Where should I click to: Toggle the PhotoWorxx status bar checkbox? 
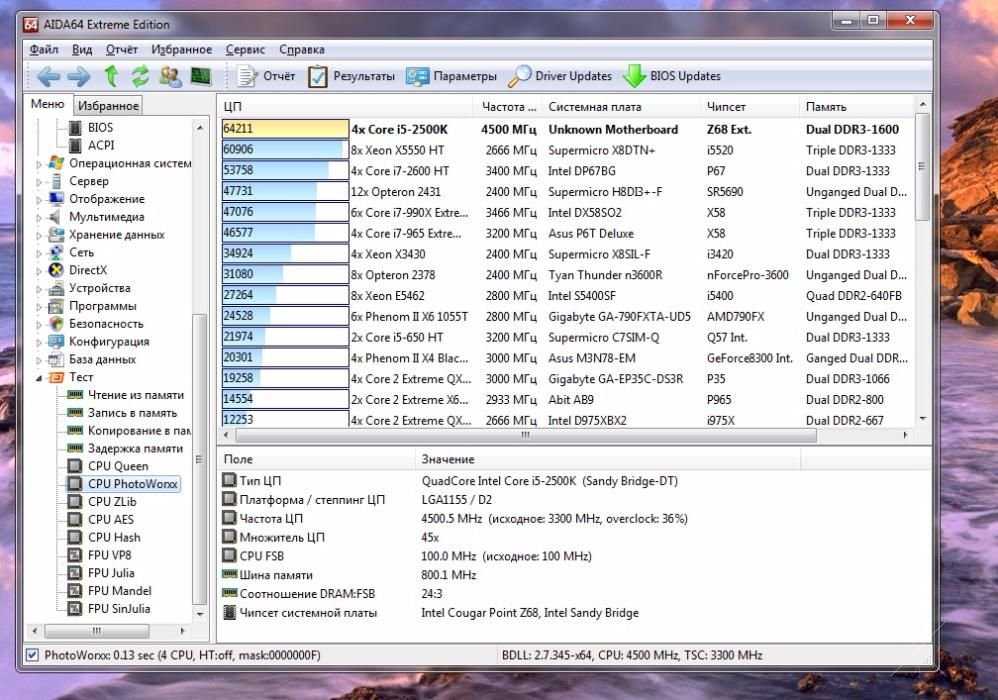click(32, 655)
